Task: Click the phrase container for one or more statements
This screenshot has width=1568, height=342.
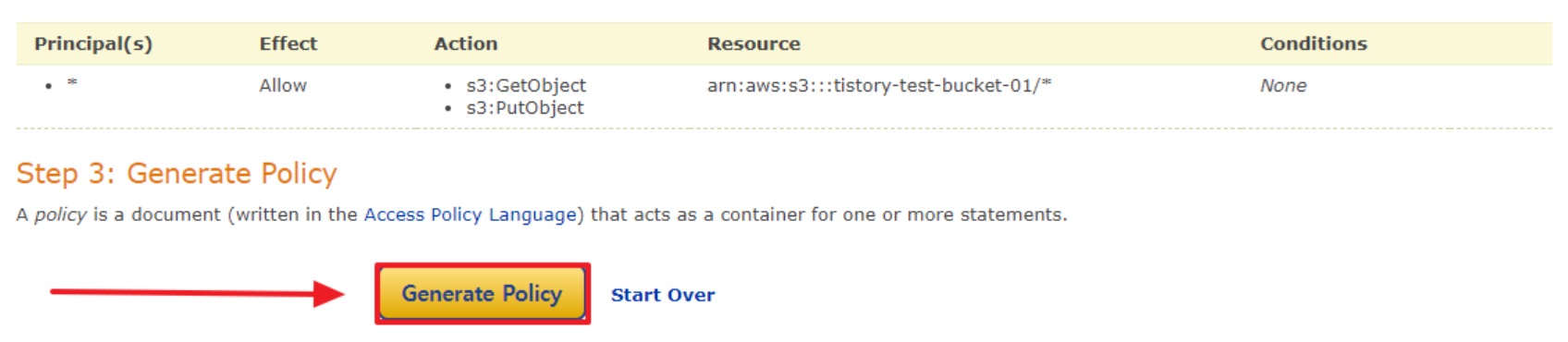Action: point(893,214)
